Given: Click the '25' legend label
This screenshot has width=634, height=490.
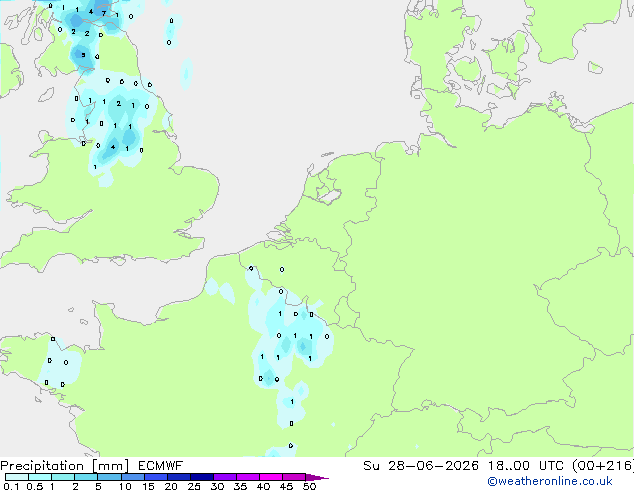Looking at the screenshot, I should tap(194, 486).
